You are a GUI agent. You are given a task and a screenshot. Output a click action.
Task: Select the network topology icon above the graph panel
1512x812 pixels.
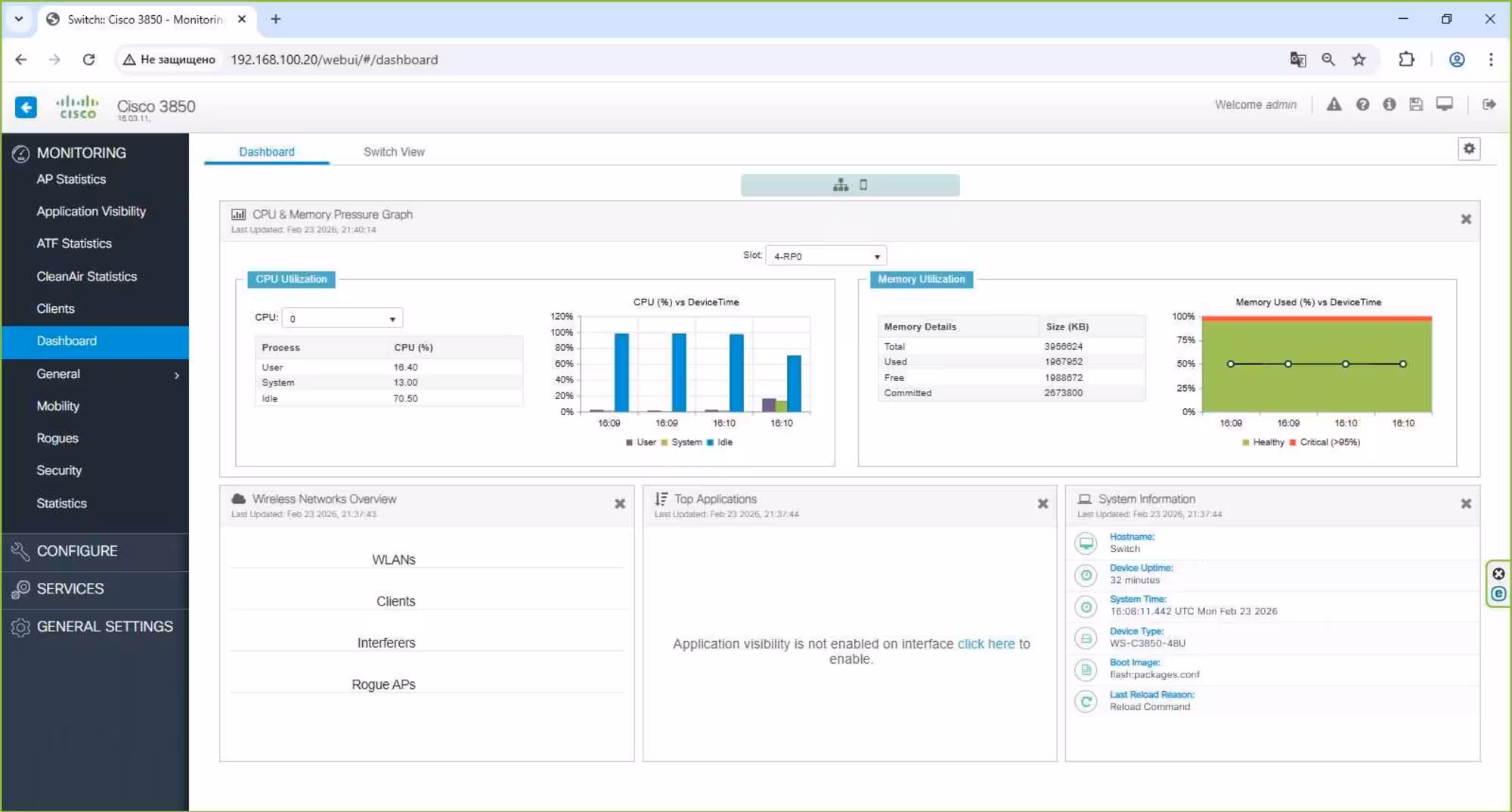point(841,185)
